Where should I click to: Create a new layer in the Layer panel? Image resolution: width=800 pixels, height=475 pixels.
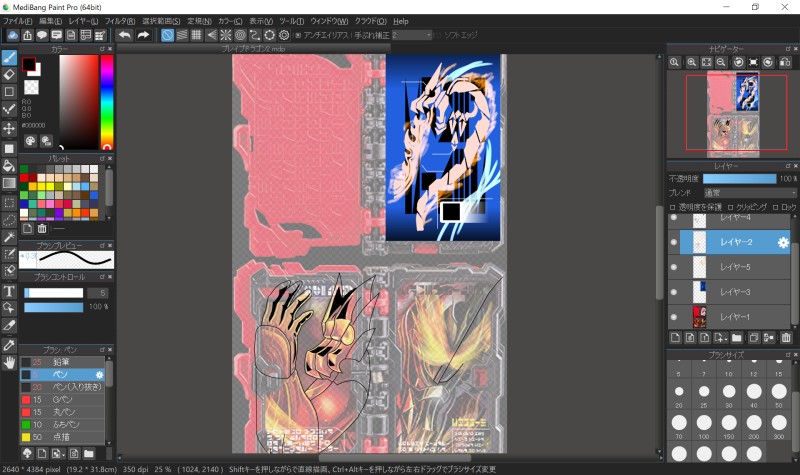[x=675, y=337]
